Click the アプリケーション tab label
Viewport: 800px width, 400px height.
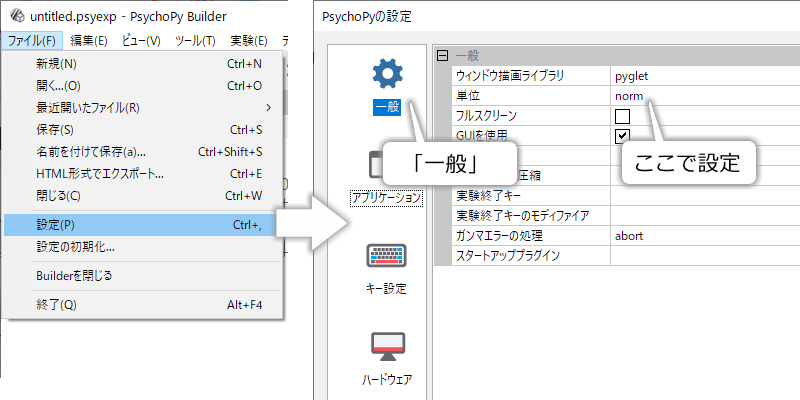pyautogui.click(x=387, y=198)
